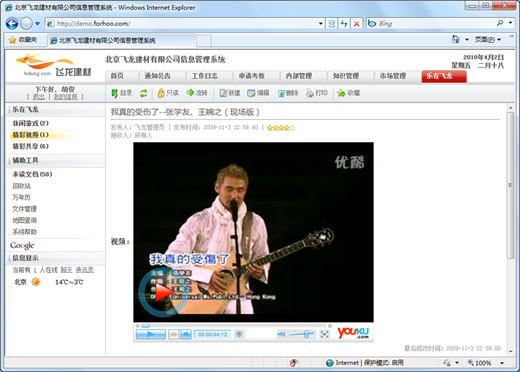Open the IE zoom level dropdown
520x372 pixels.
[502, 363]
